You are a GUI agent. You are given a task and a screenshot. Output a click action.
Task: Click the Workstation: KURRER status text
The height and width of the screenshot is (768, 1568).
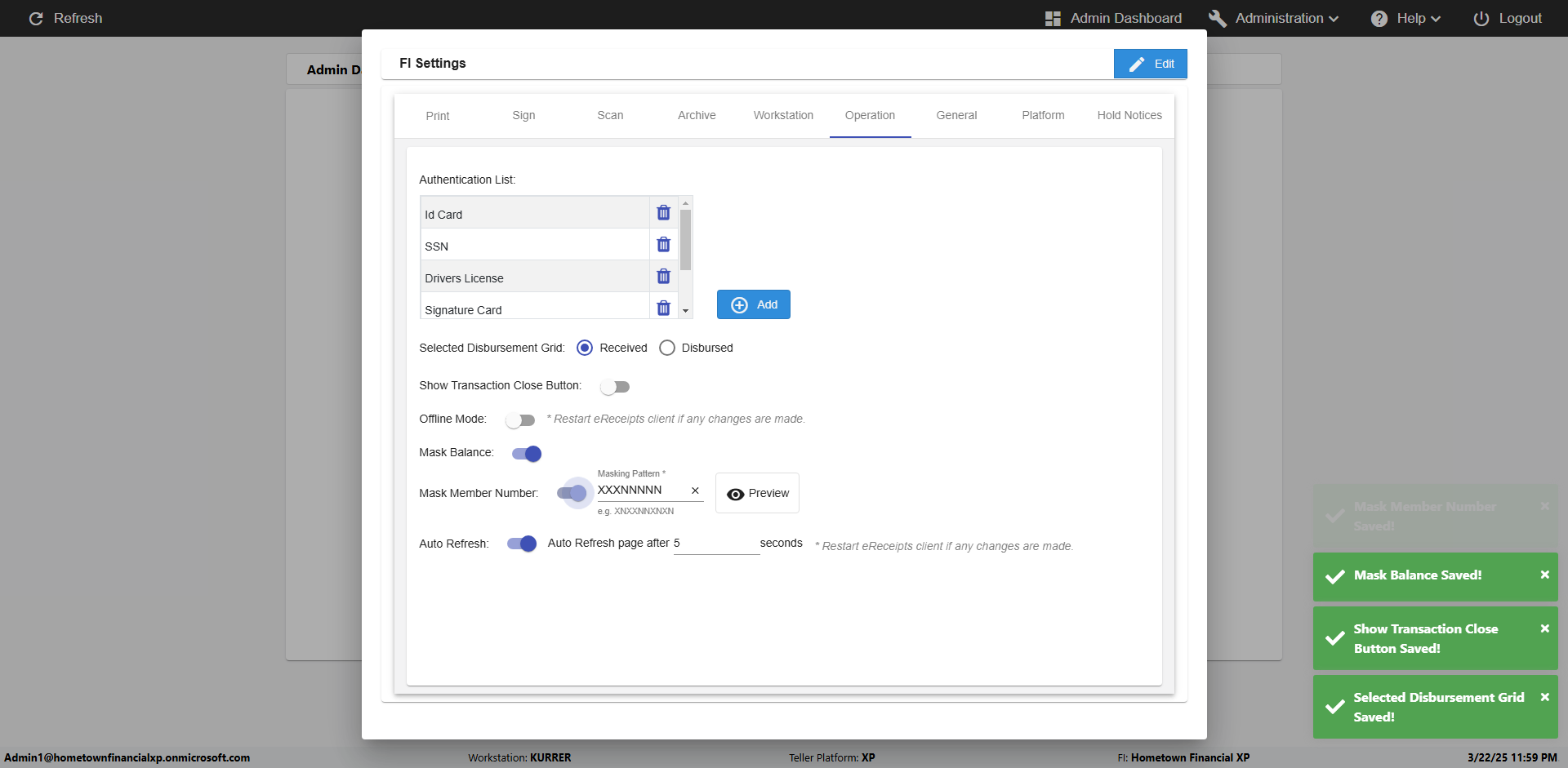click(519, 757)
